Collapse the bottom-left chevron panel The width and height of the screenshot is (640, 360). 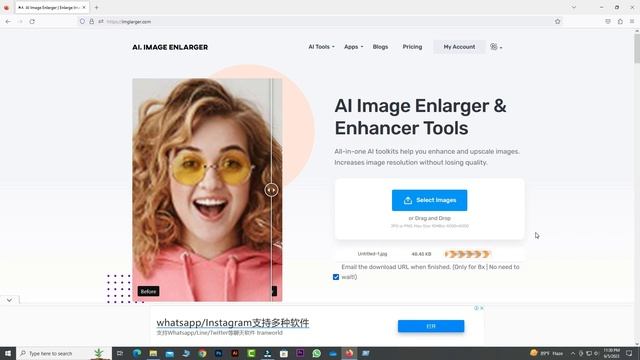coord(9,300)
